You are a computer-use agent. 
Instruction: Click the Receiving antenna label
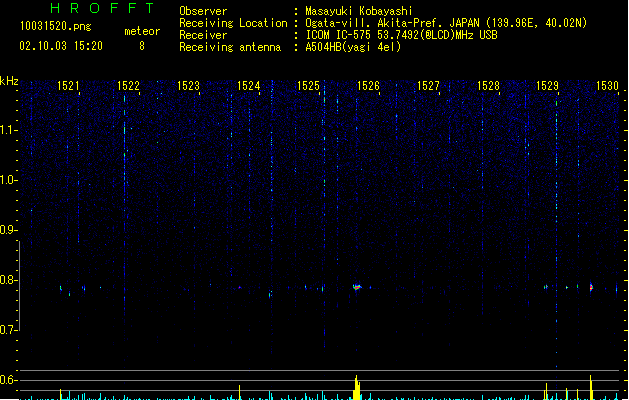[230, 47]
